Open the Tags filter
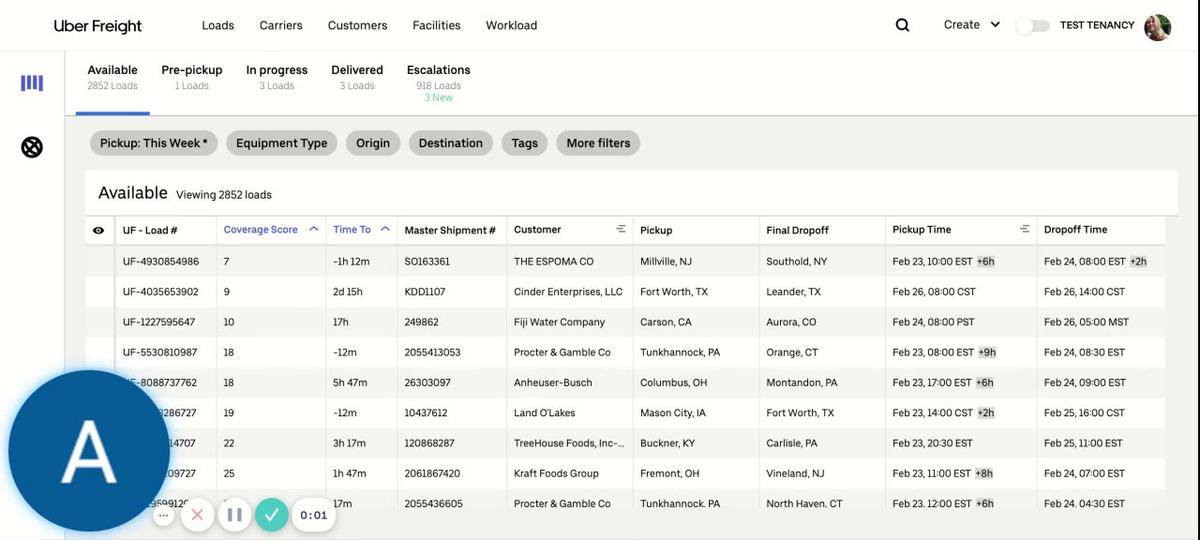 pyautogui.click(x=525, y=143)
